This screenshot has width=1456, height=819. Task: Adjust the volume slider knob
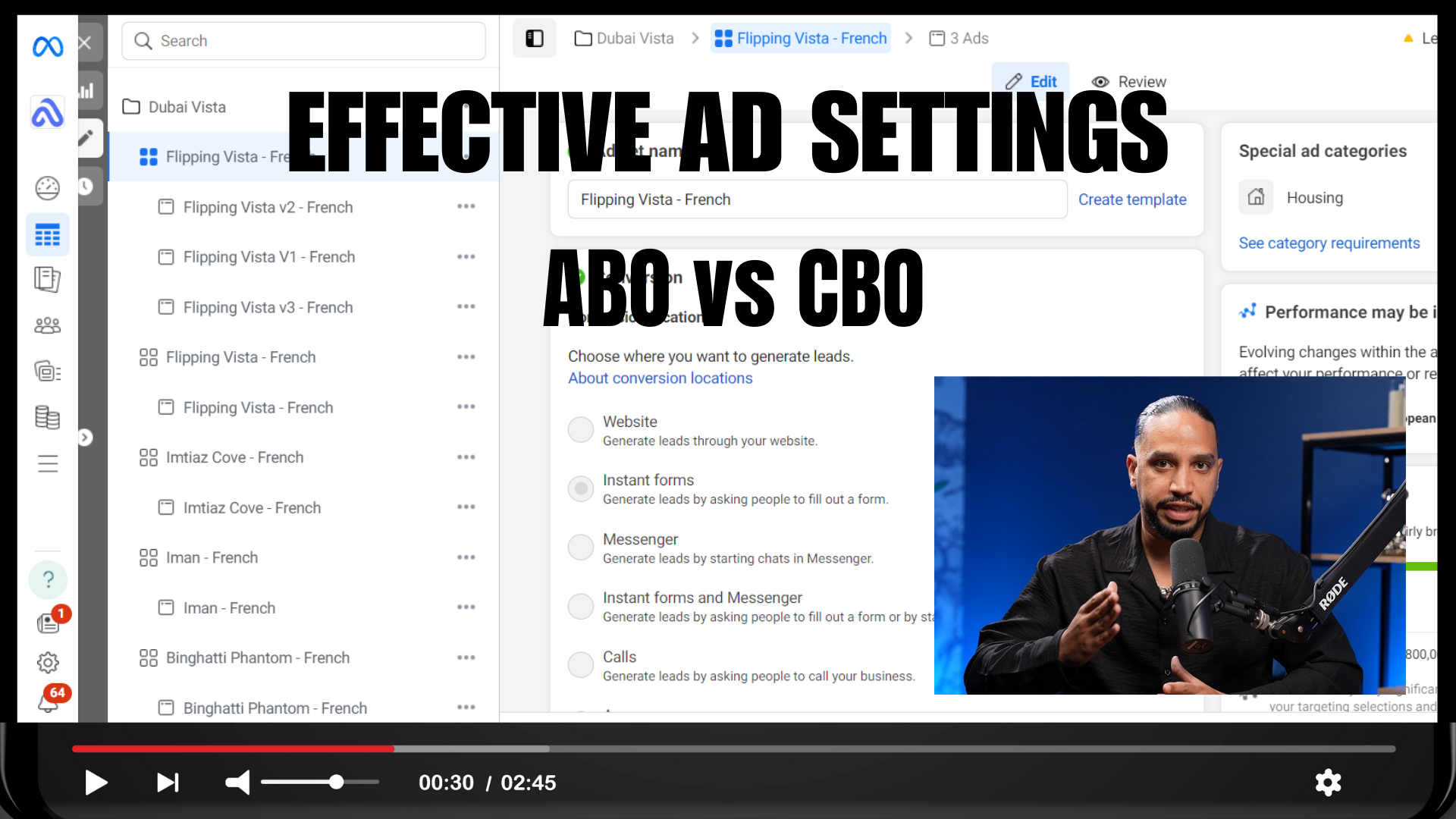tap(336, 782)
